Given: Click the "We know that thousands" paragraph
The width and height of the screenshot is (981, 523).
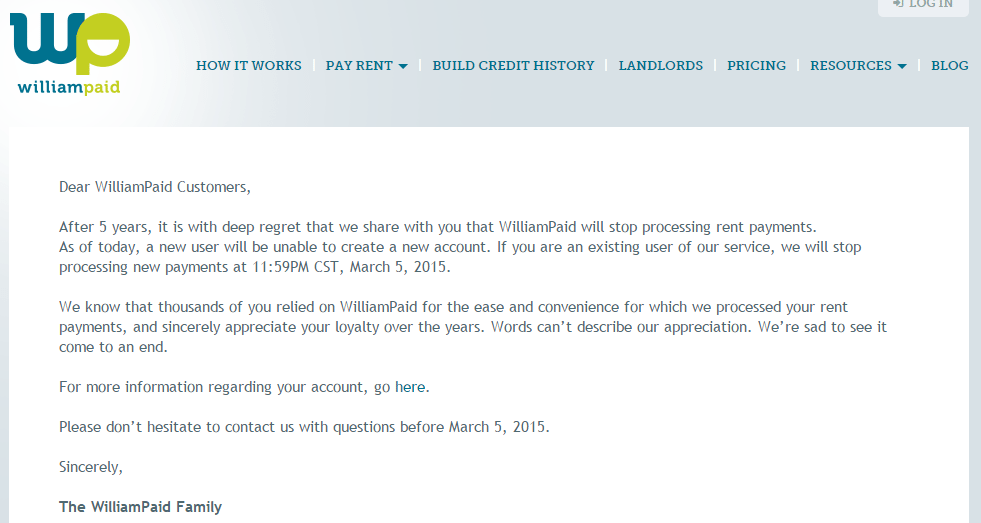Looking at the screenshot, I should point(453,307).
